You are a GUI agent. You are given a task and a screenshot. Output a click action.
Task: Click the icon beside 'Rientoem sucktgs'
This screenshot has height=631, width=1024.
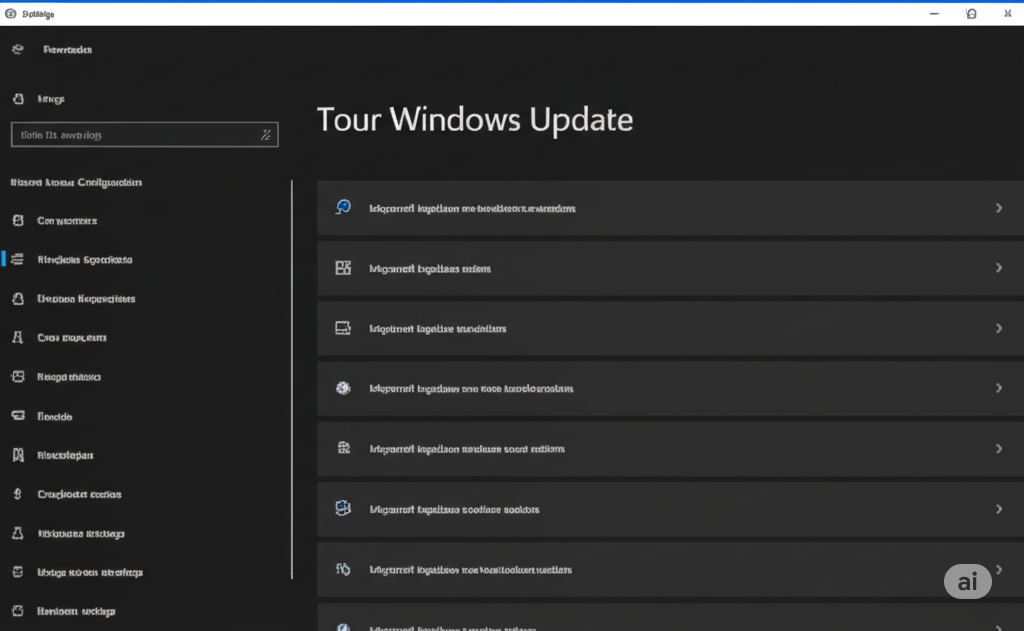[x=18, y=611]
